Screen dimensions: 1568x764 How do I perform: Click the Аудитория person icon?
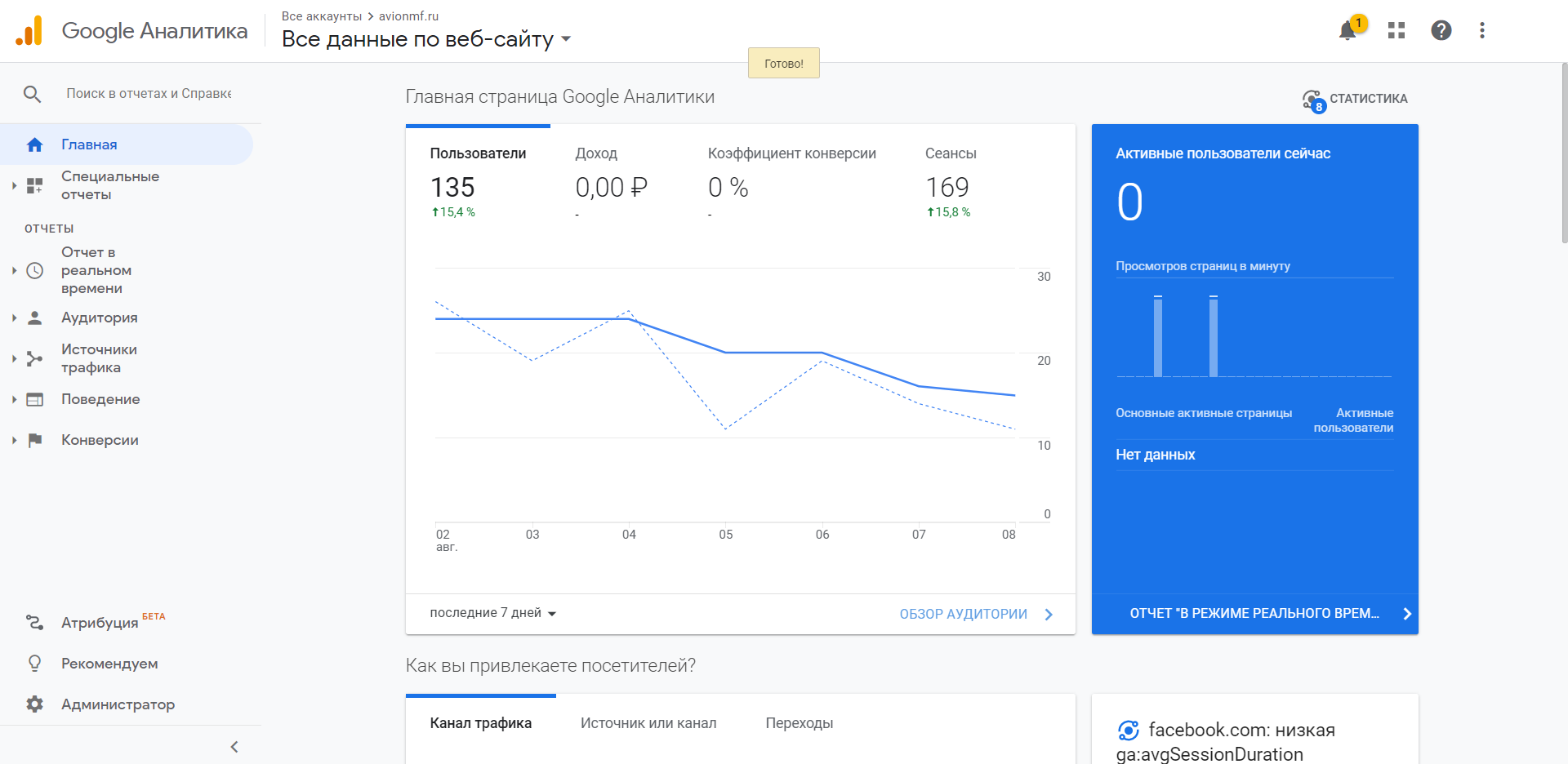(x=34, y=318)
